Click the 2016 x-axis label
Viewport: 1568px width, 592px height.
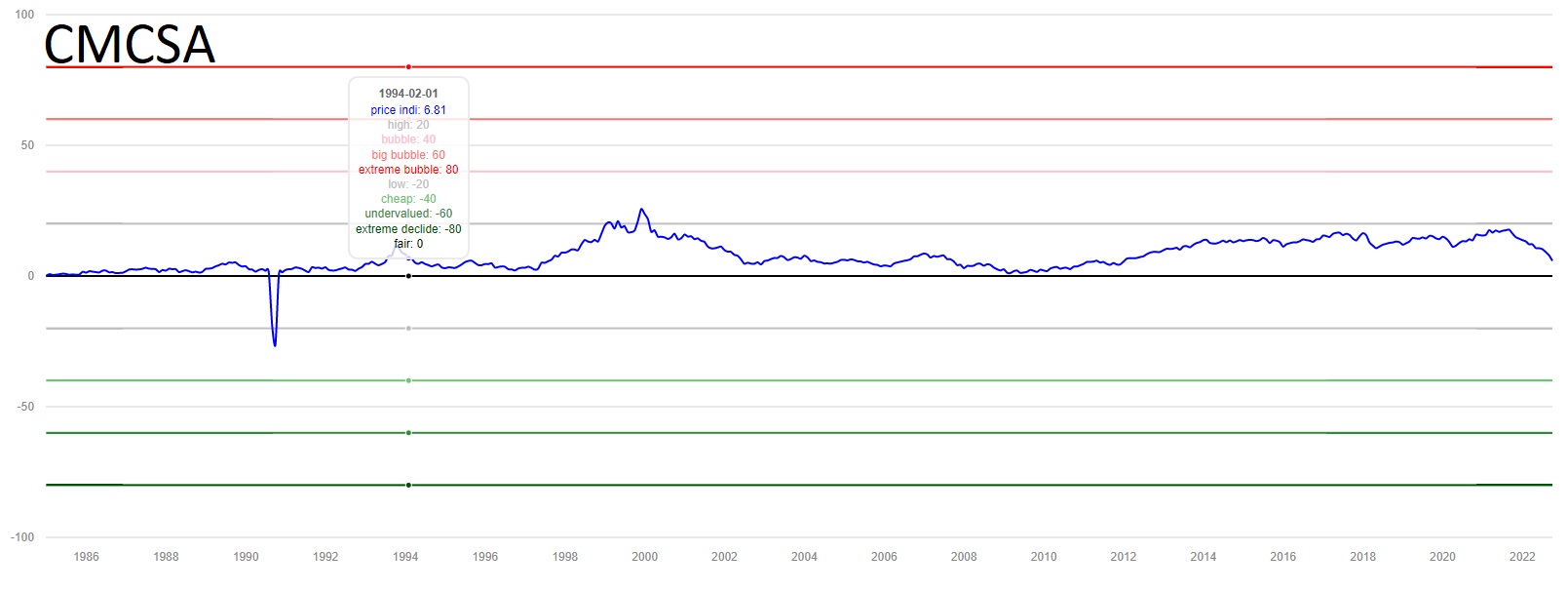[1283, 557]
